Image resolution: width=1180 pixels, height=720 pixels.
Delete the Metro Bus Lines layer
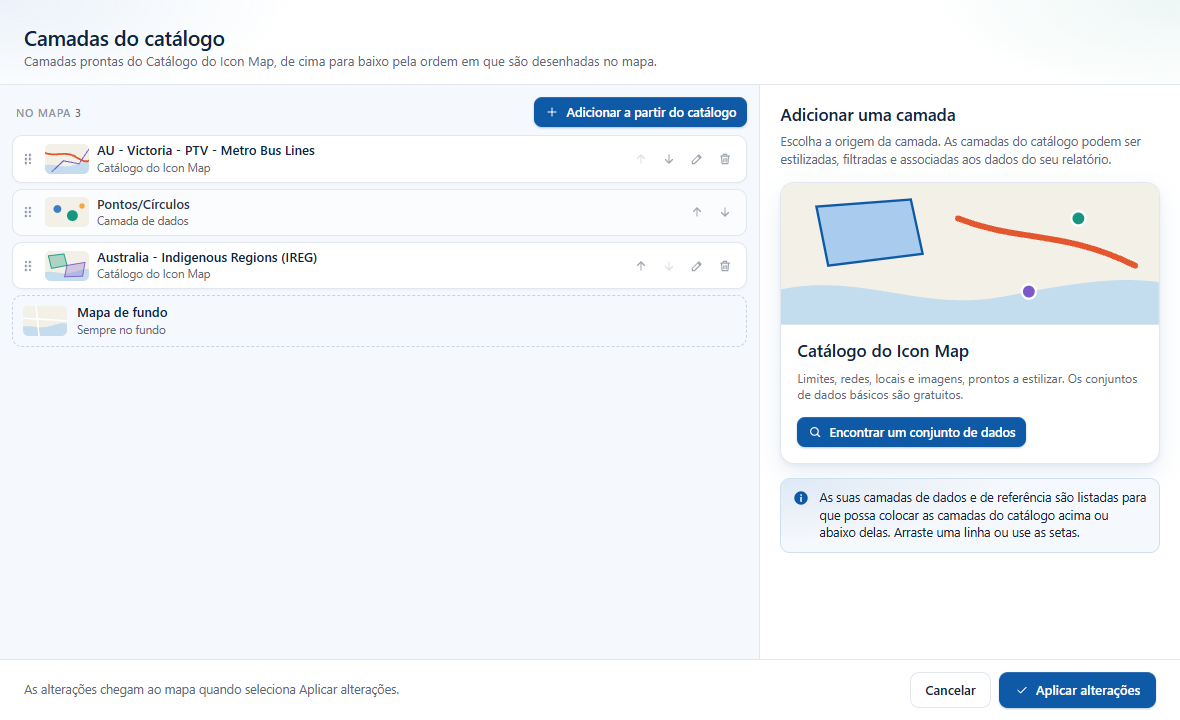[725, 159]
